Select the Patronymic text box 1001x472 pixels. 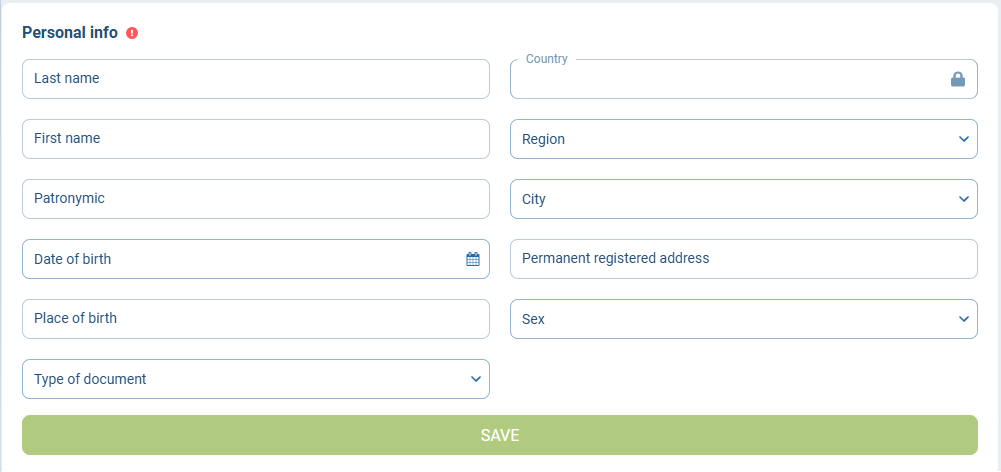coord(255,199)
